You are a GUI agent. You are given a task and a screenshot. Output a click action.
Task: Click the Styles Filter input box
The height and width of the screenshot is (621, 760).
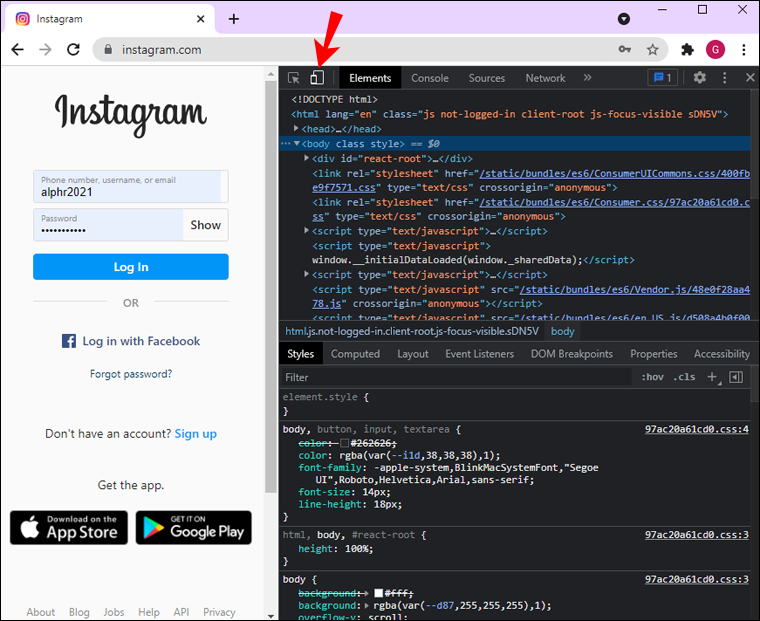[x=457, y=377]
